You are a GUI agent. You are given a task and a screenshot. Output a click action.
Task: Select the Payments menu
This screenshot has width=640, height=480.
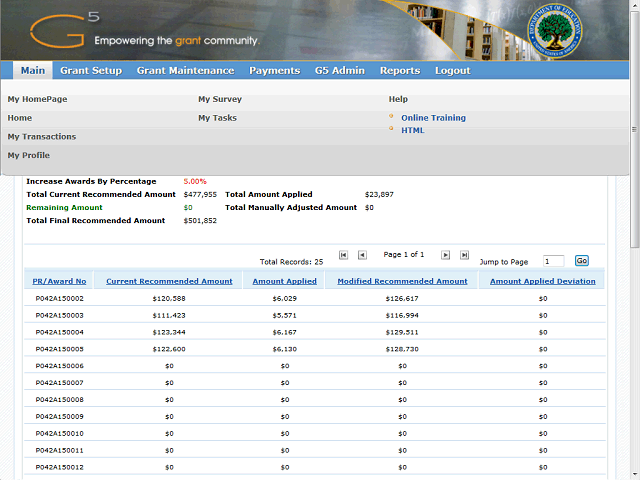pyautogui.click(x=274, y=71)
